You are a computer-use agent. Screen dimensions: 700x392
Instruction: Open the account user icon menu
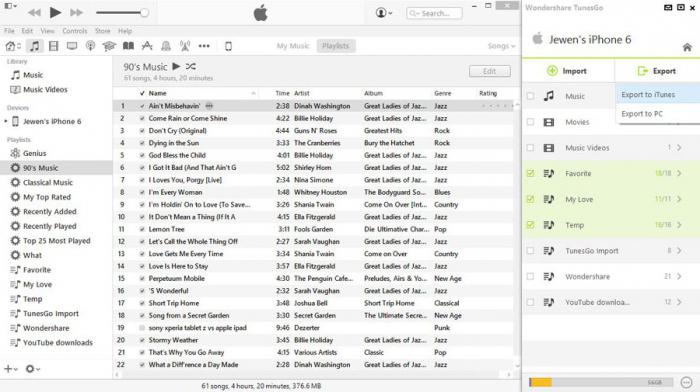point(383,13)
